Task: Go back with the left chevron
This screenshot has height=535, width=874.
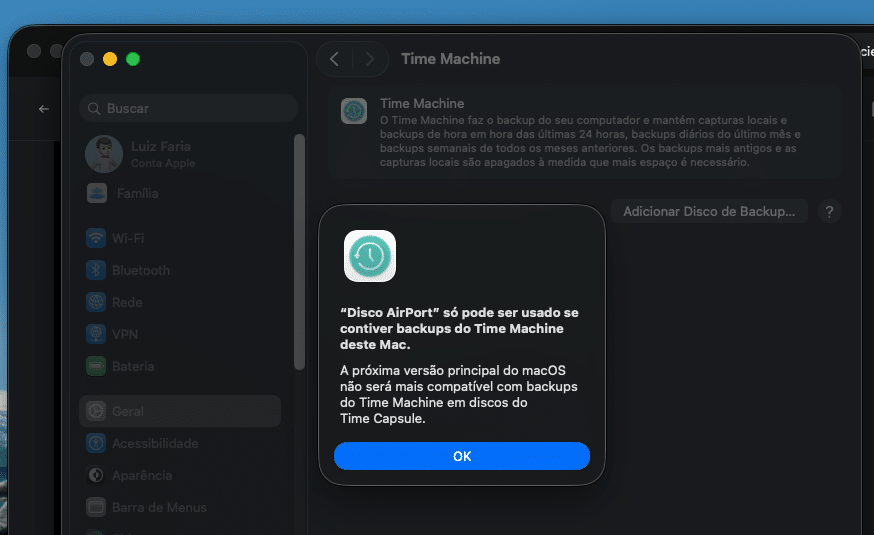Action: [x=334, y=59]
